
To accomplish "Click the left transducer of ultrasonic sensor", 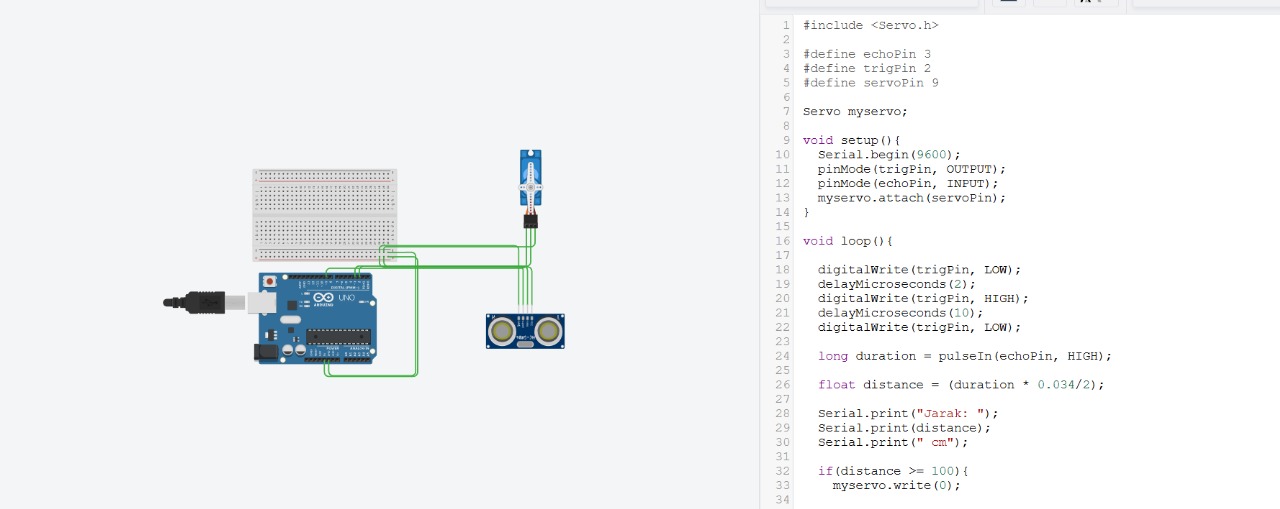I will click(502, 330).
